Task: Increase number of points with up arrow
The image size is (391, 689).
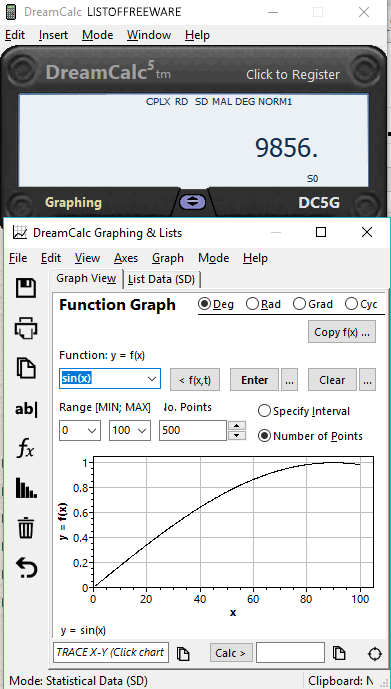Action: click(x=237, y=425)
